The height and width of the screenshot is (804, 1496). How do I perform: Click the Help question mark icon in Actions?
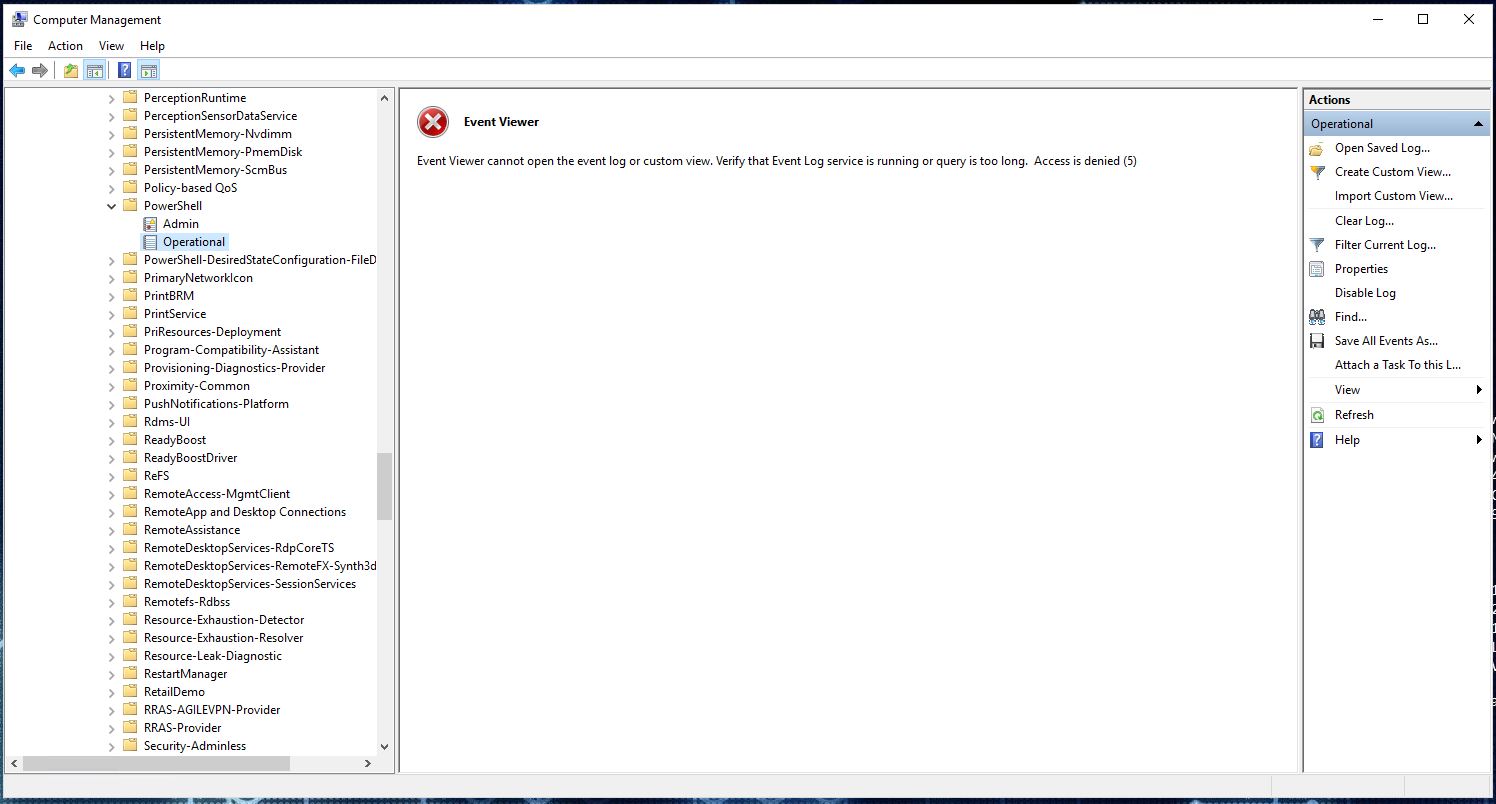(1316, 440)
